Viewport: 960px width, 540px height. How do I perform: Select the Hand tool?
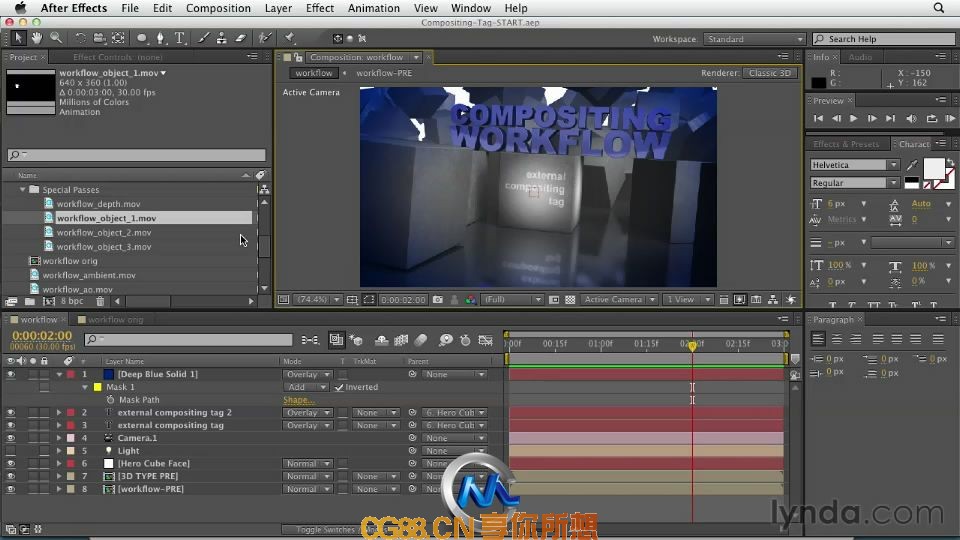coord(37,38)
